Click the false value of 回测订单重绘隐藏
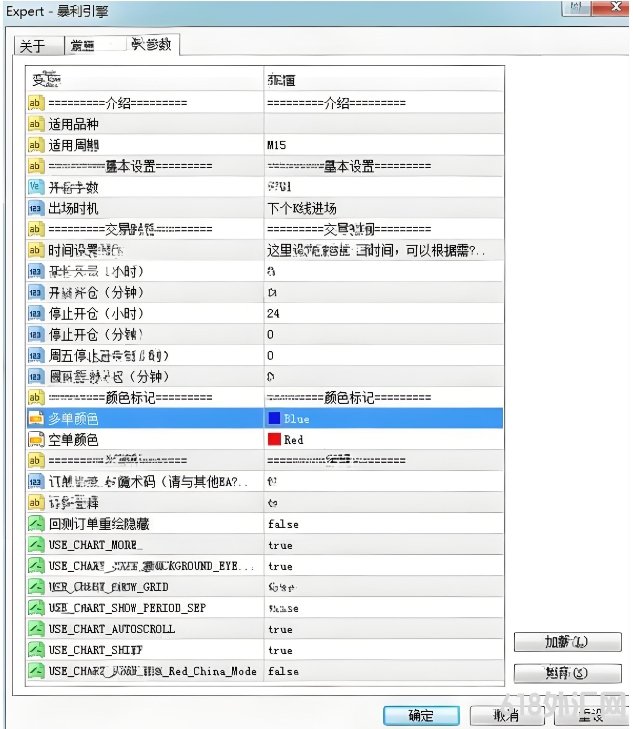The height and width of the screenshot is (729, 633). click(x=283, y=524)
